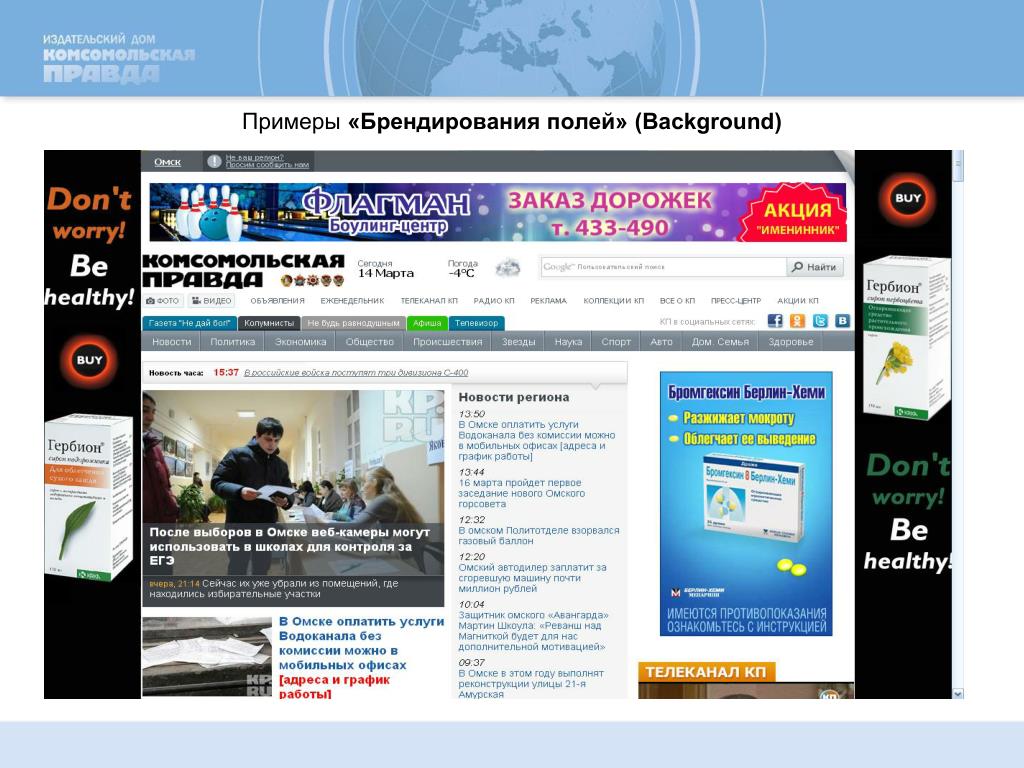1024x768 pixels.
Task: Go to the Наука section
Action: click(568, 342)
